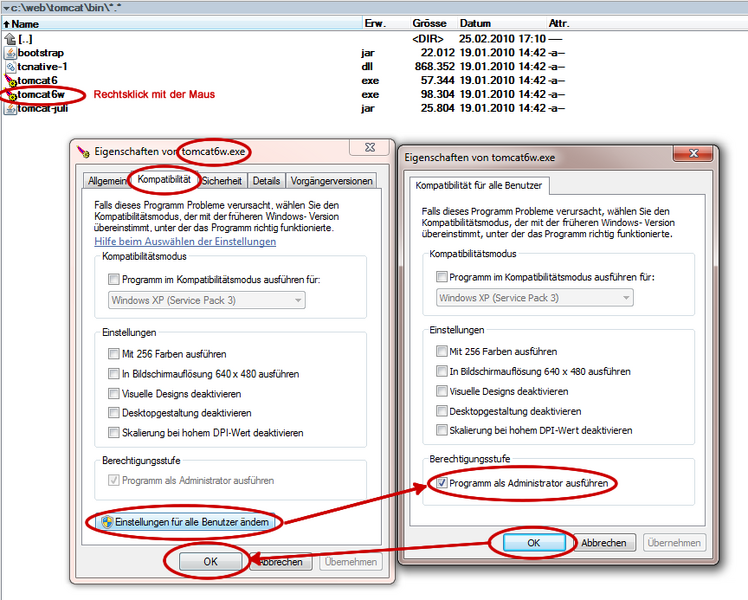Select the tomcat-juli file name

pos(43,108)
